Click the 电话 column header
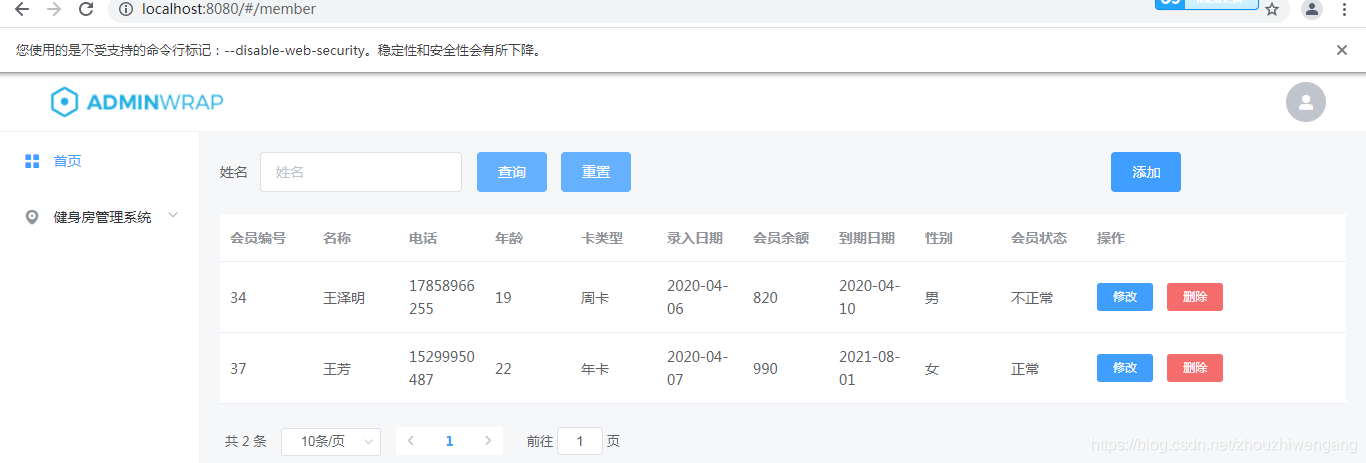This screenshot has width=1366, height=463. tap(423, 238)
